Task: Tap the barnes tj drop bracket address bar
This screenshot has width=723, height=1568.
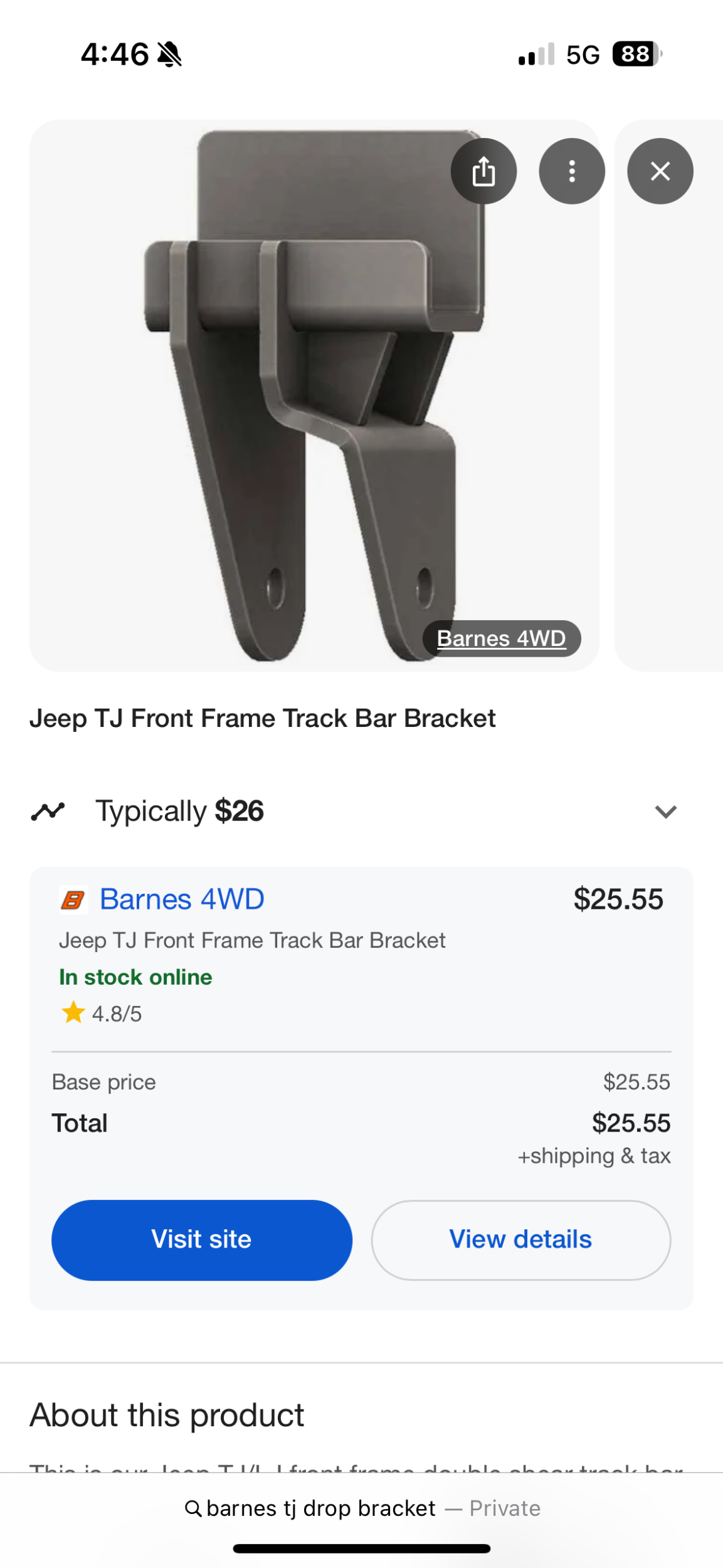Action: 320,1508
